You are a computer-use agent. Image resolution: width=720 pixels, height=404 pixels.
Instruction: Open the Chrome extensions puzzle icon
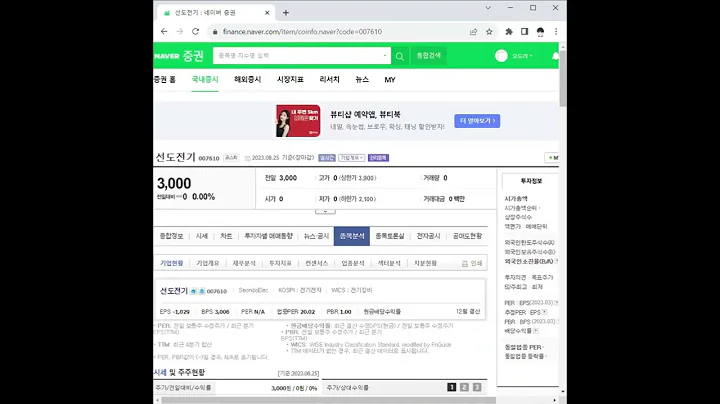click(x=509, y=32)
